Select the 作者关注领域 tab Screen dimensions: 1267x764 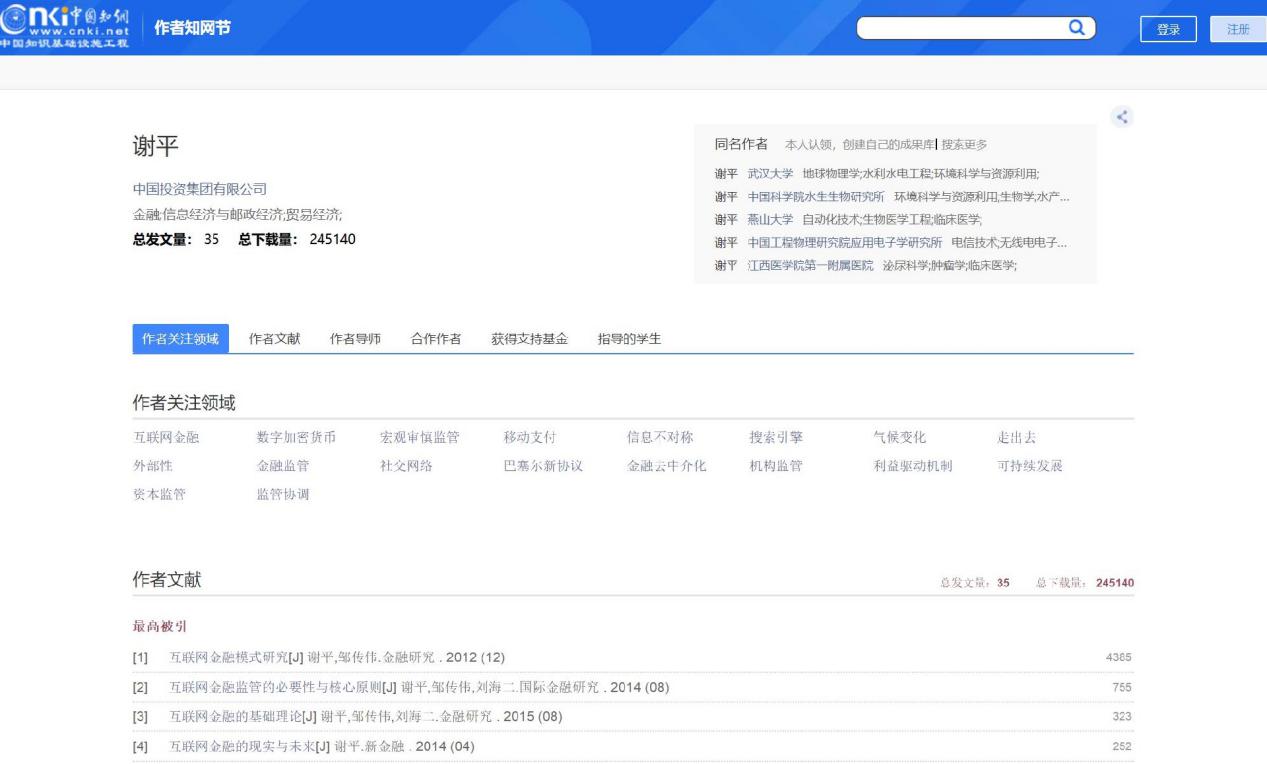pos(180,339)
